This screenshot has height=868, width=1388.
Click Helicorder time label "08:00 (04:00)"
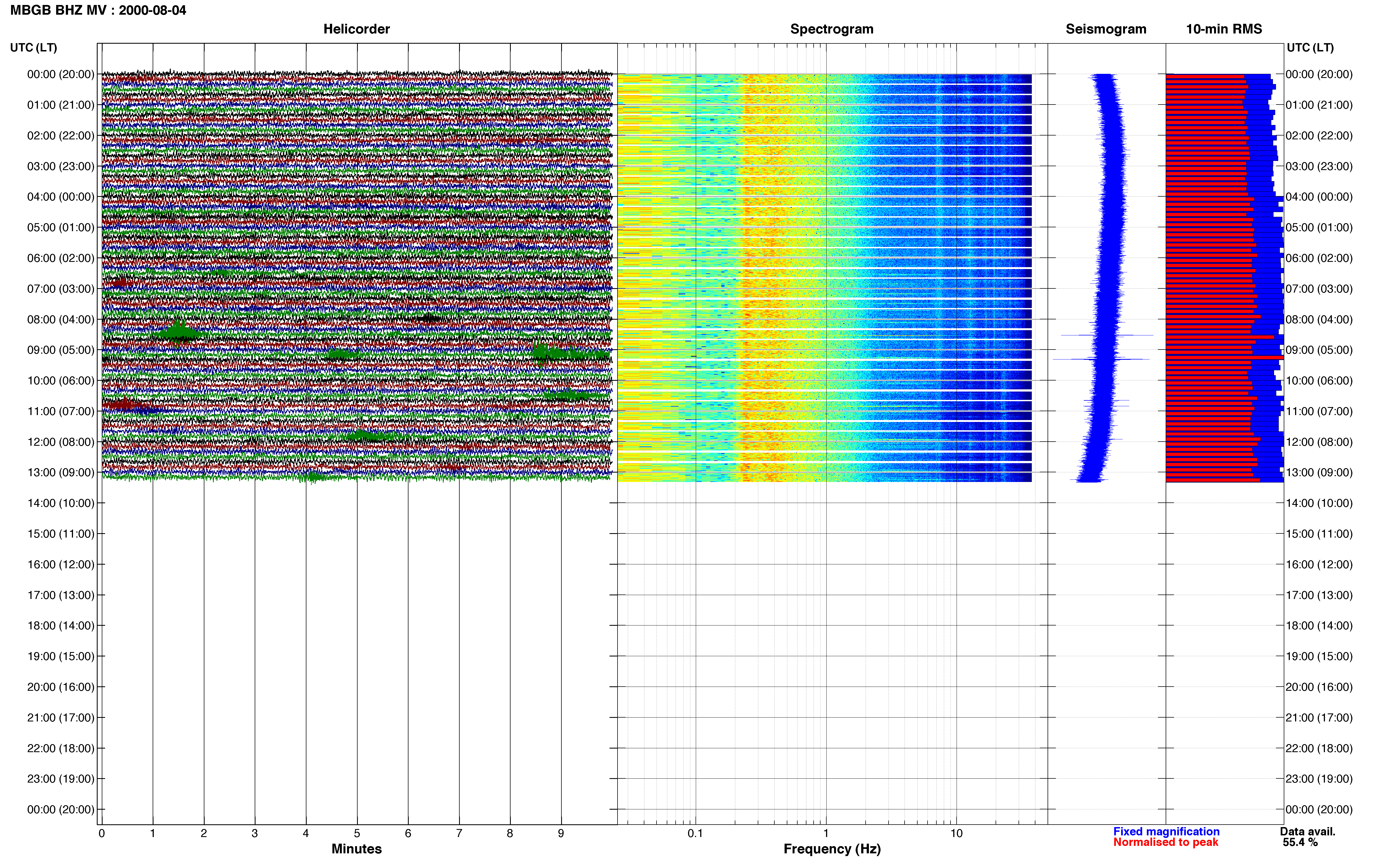(61, 319)
